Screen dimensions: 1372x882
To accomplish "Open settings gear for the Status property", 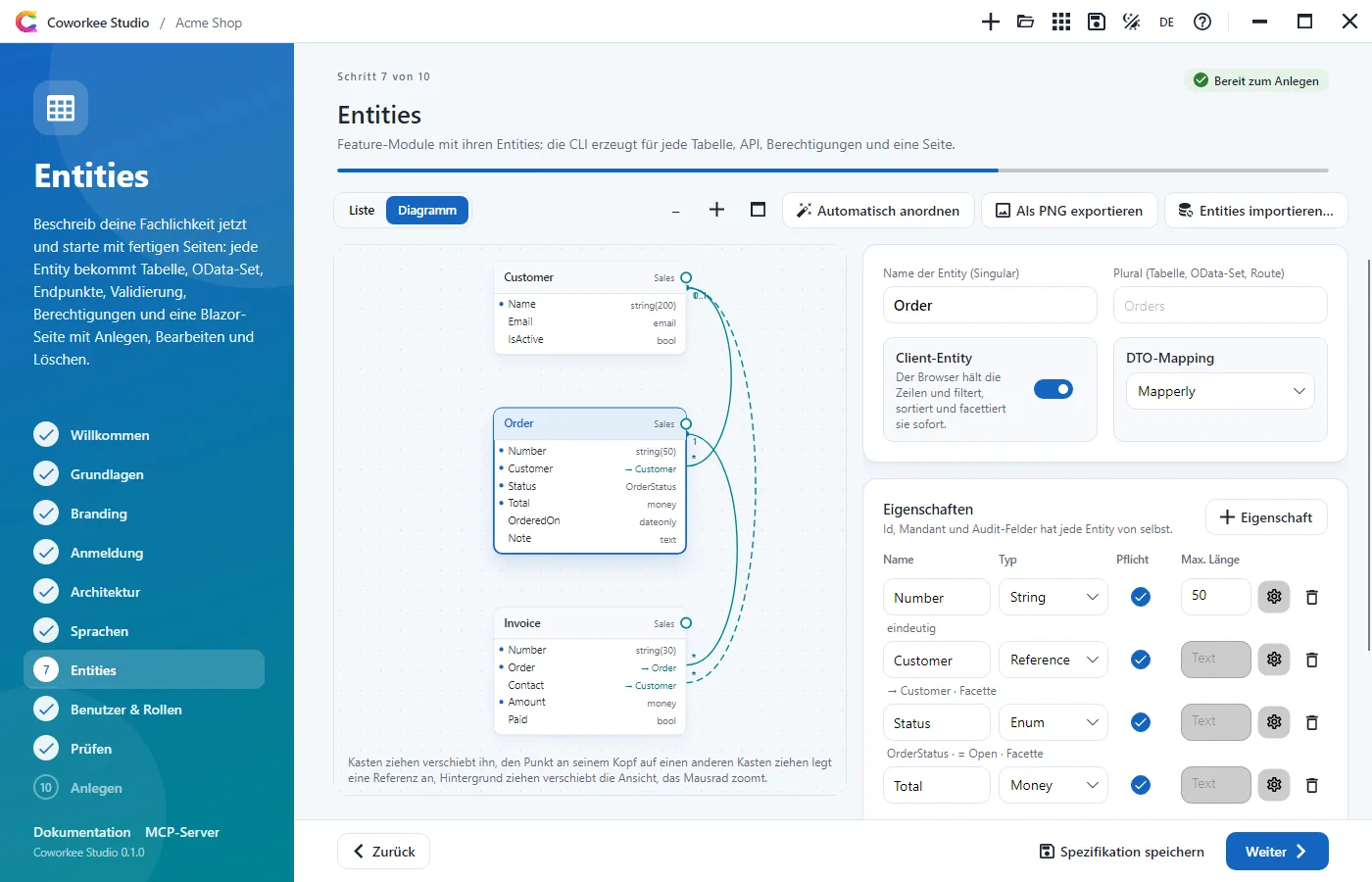I will pyautogui.click(x=1274, y=722).
